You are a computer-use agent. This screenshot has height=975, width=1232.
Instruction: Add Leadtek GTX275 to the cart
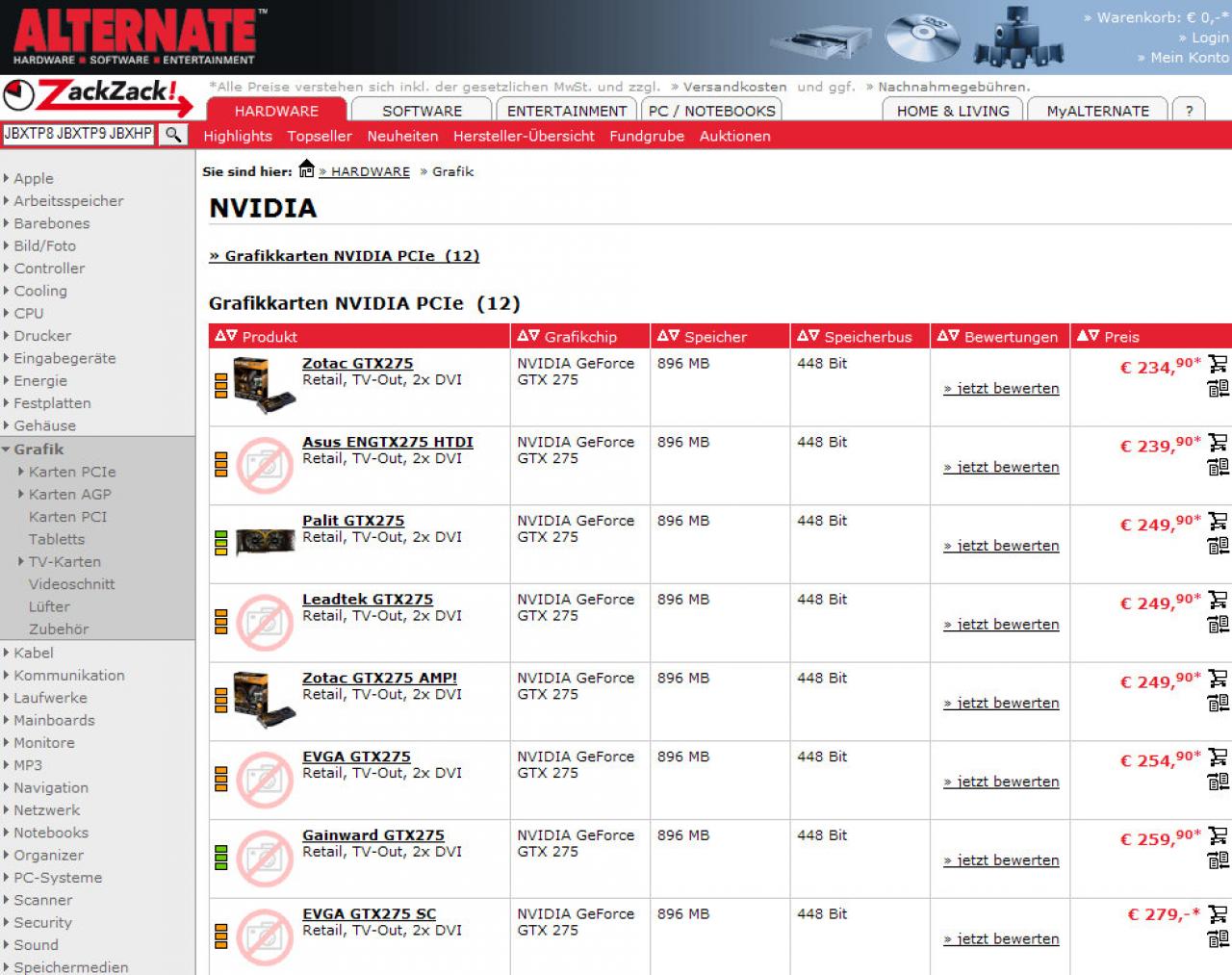point(1218,600)
